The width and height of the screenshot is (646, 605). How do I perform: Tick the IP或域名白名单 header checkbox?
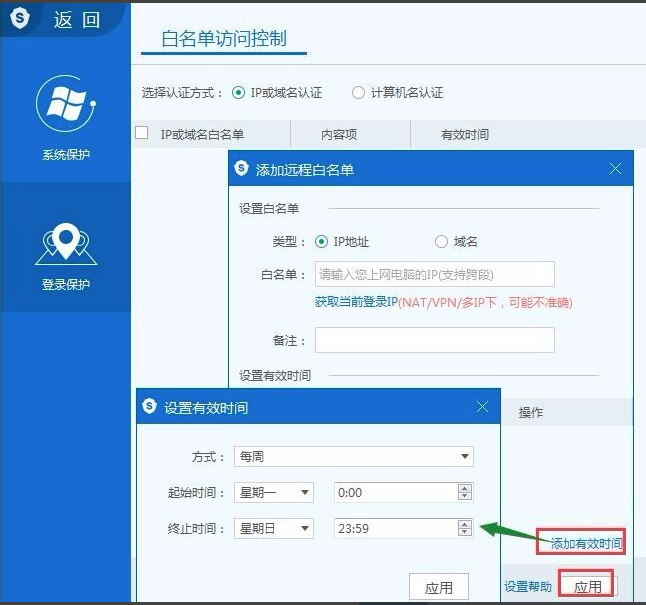(x=142, y=133)
